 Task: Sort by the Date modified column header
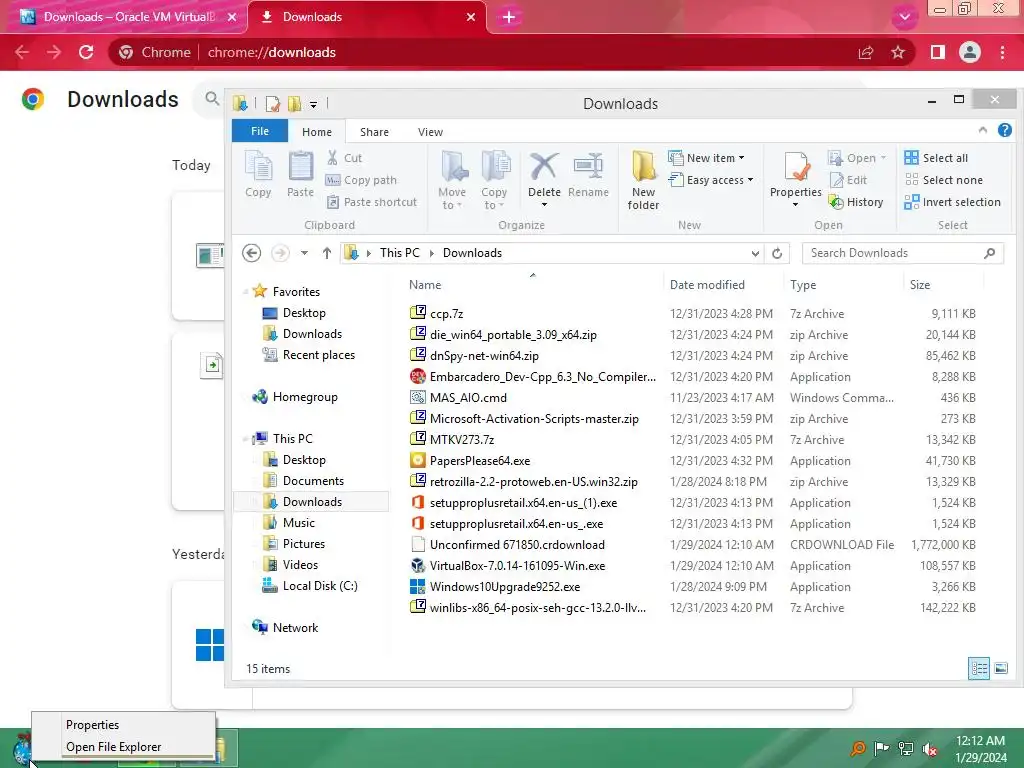[x=707, y=285]
